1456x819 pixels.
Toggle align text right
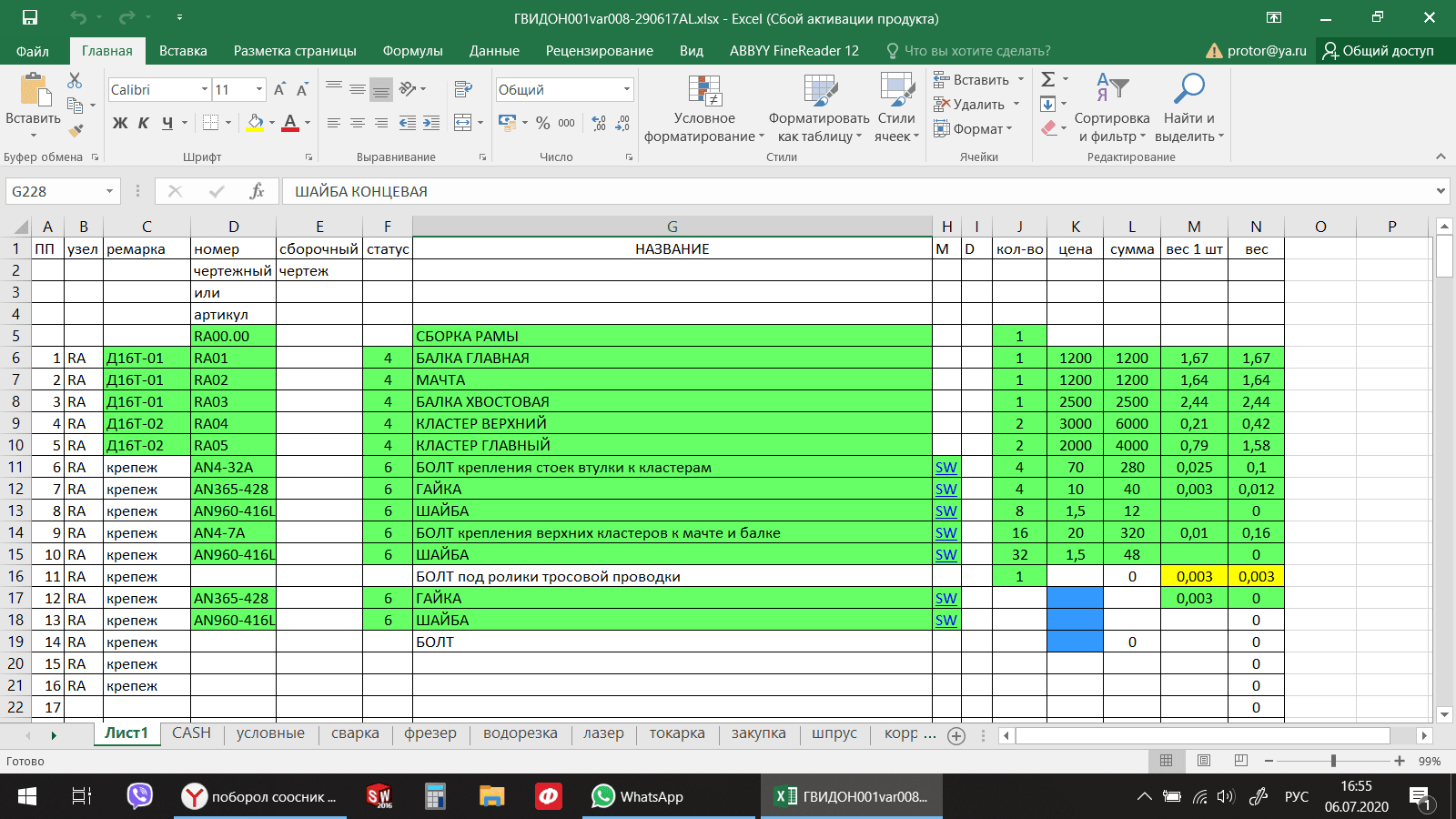(381, 123)
